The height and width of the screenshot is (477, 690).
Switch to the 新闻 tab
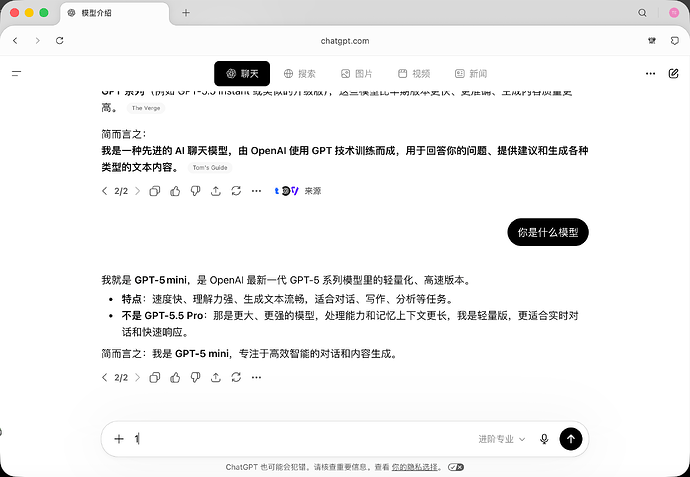pyautogui.click(x=471, y=73)
